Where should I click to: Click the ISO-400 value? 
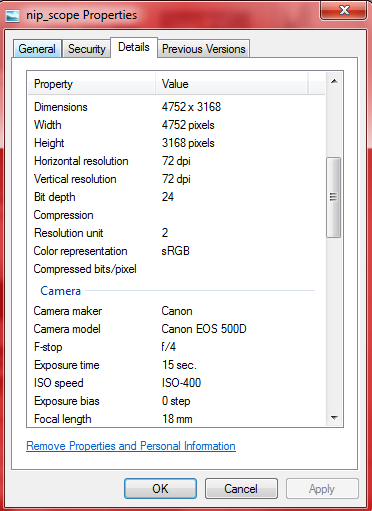tap(181, 383)
